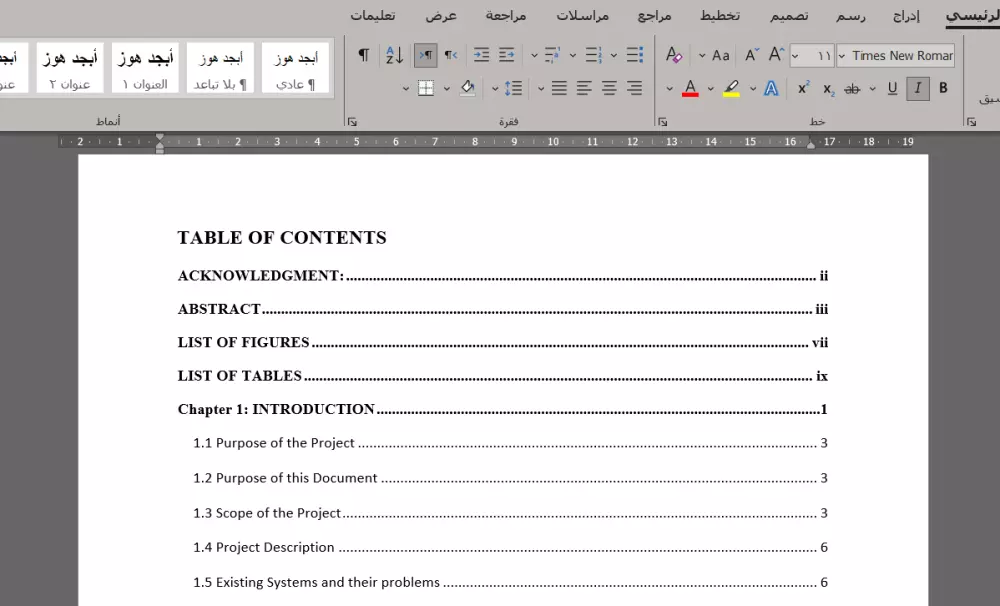Apply the عنوان ٢ (Heading 2) style
The image size is (1000, 606).
click(x=70, y=68)
